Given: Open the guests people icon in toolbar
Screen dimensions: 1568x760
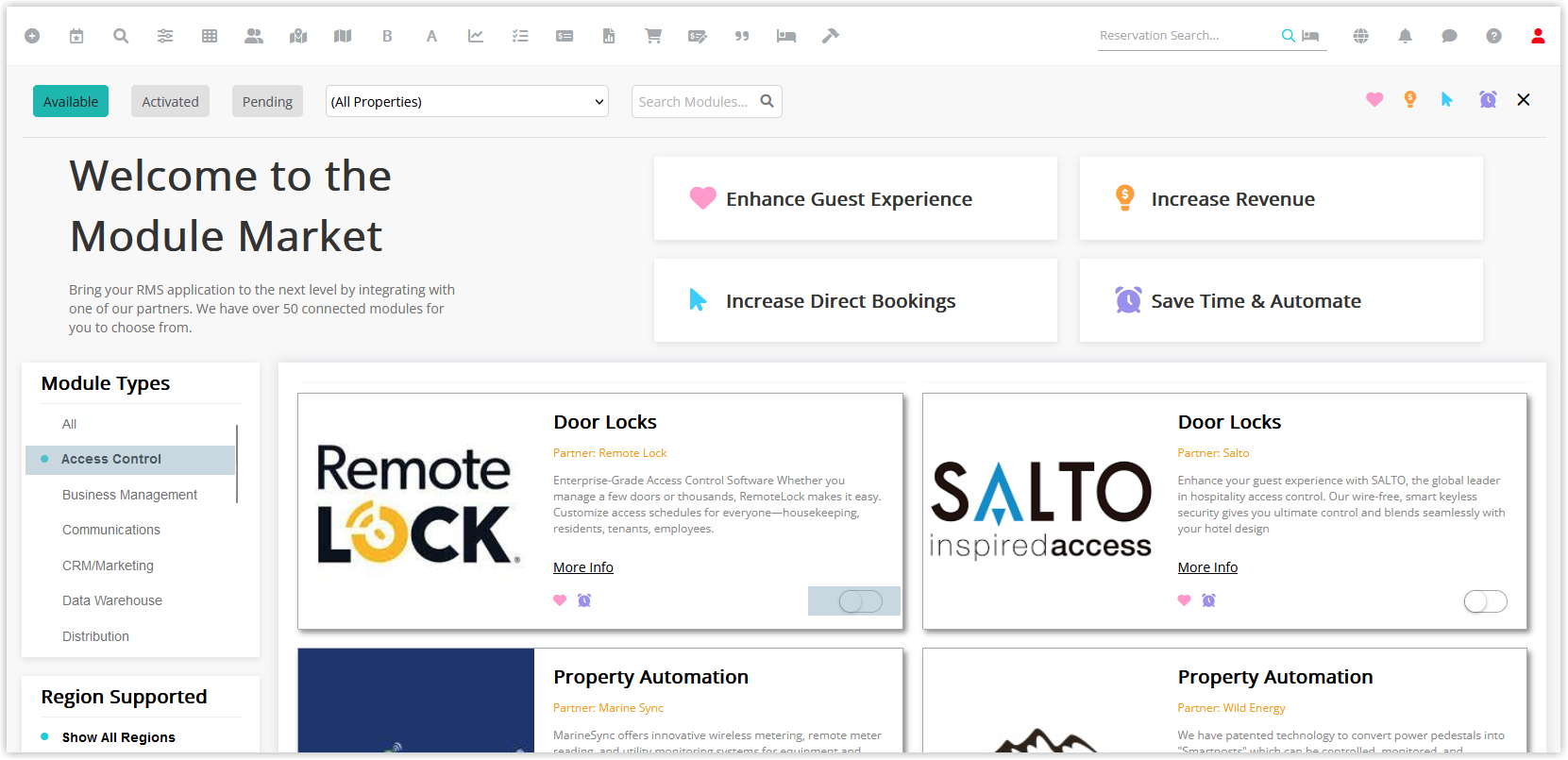Looking at the screenshot, I should point(254,36).
